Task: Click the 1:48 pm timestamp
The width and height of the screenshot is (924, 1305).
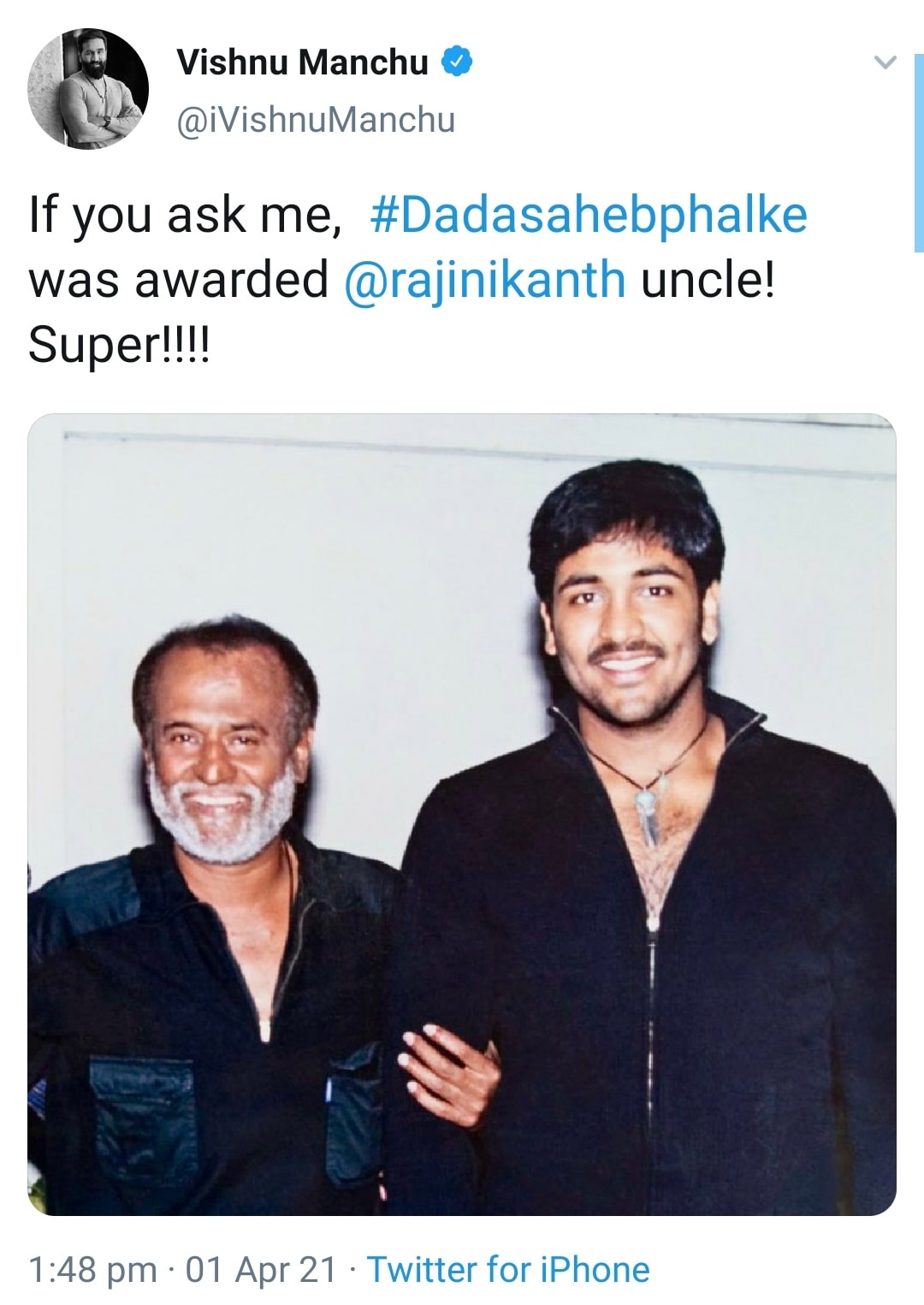Action: click(92, 1269)
